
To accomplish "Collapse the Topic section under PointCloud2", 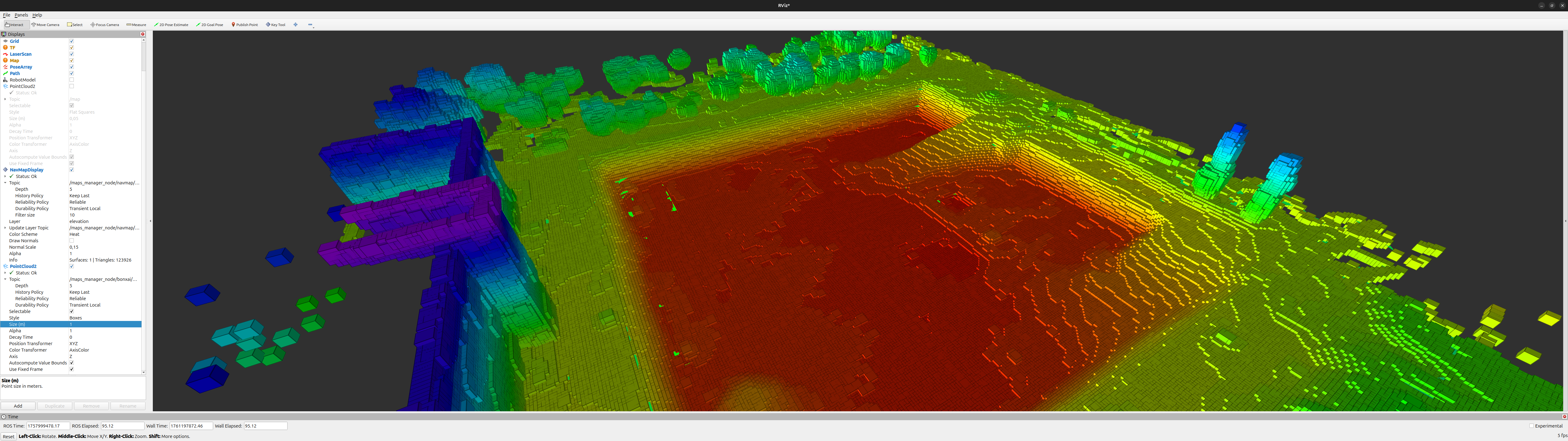I will [x=5, y=279].
